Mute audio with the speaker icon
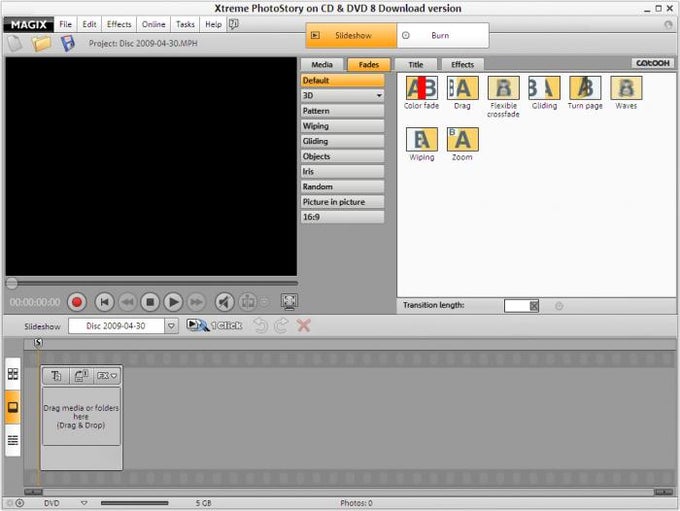The image size is (680, 511). coord(224,302)
